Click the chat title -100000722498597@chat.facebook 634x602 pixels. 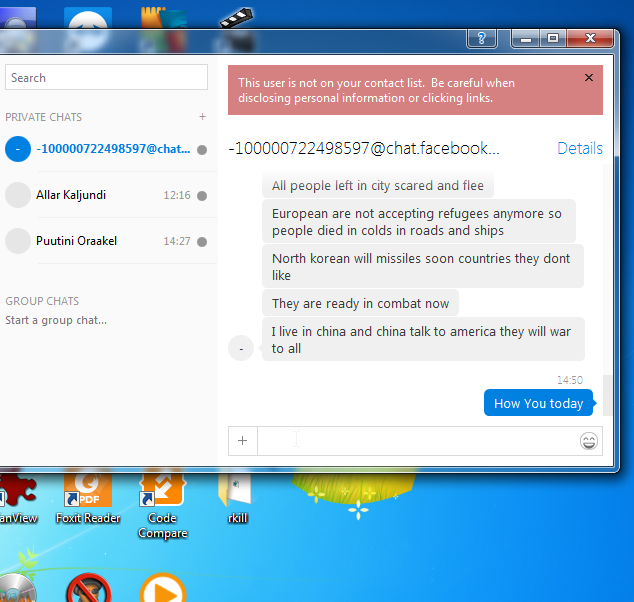pyautogui.click(x=364, y=148)
